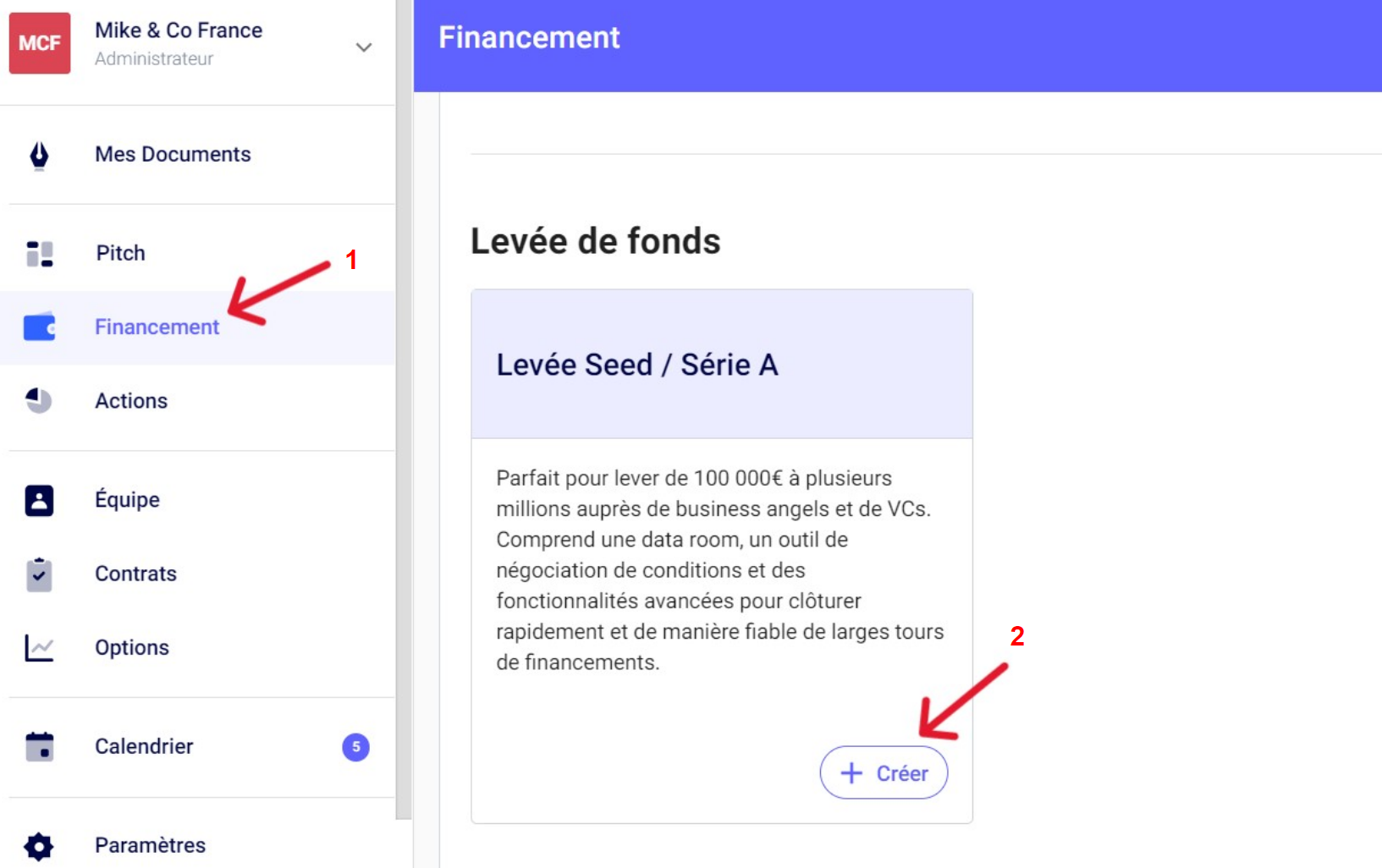Click the MCF company logo

(x=40, y=43)
